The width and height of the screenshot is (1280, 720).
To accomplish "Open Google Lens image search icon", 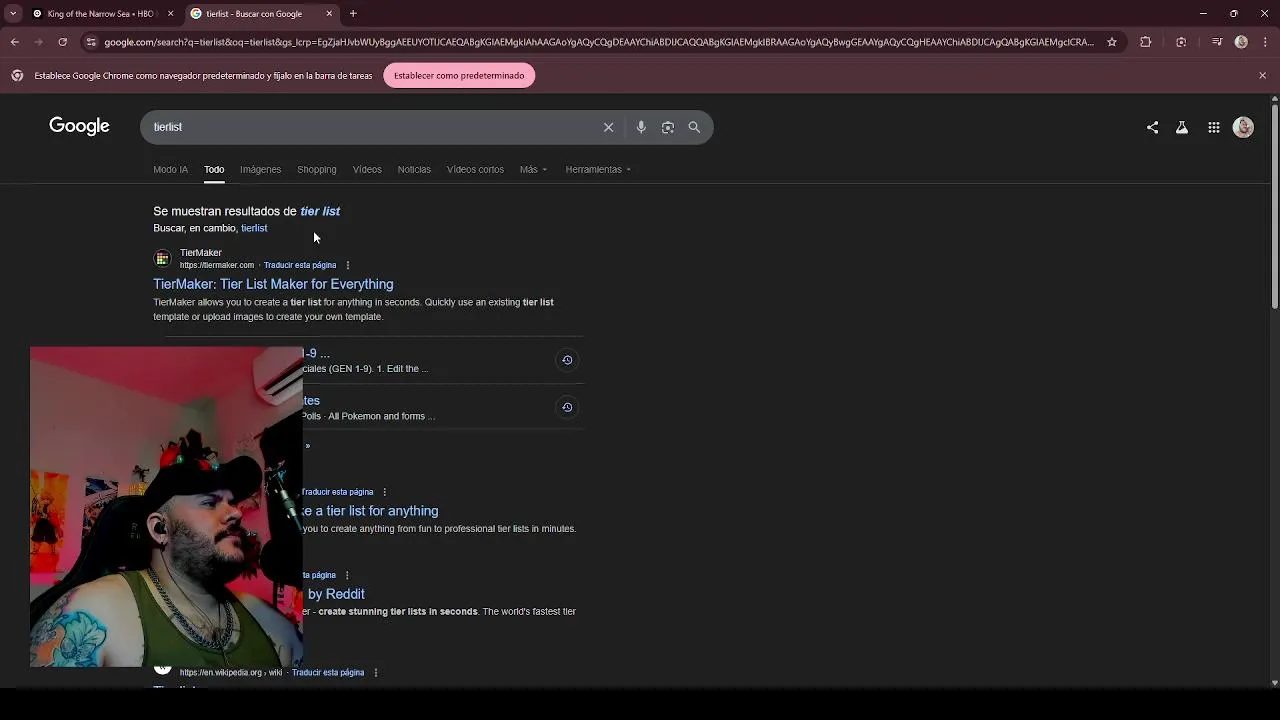I will point(668,127).
